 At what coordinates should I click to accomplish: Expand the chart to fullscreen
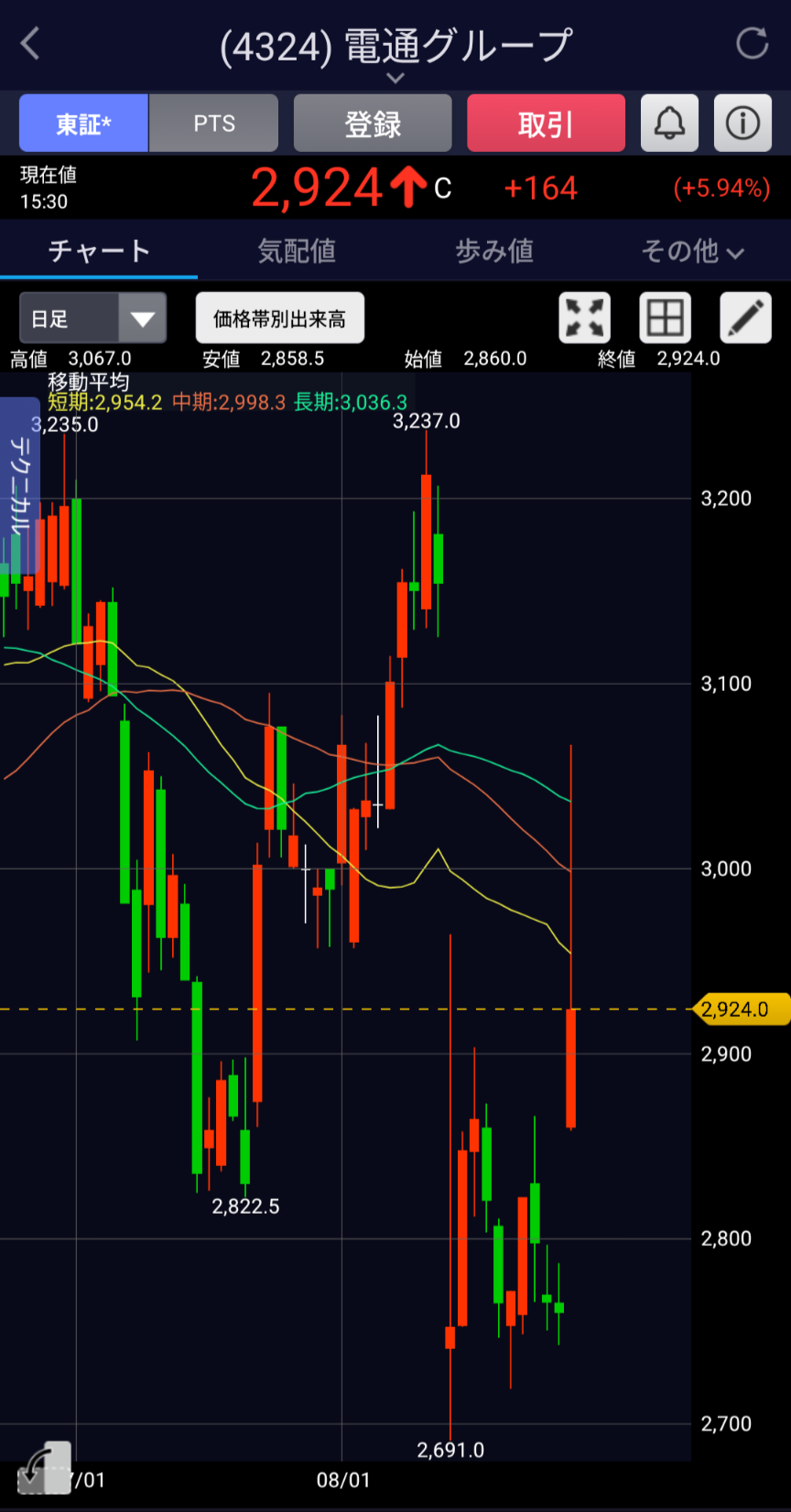click(584, 319)
